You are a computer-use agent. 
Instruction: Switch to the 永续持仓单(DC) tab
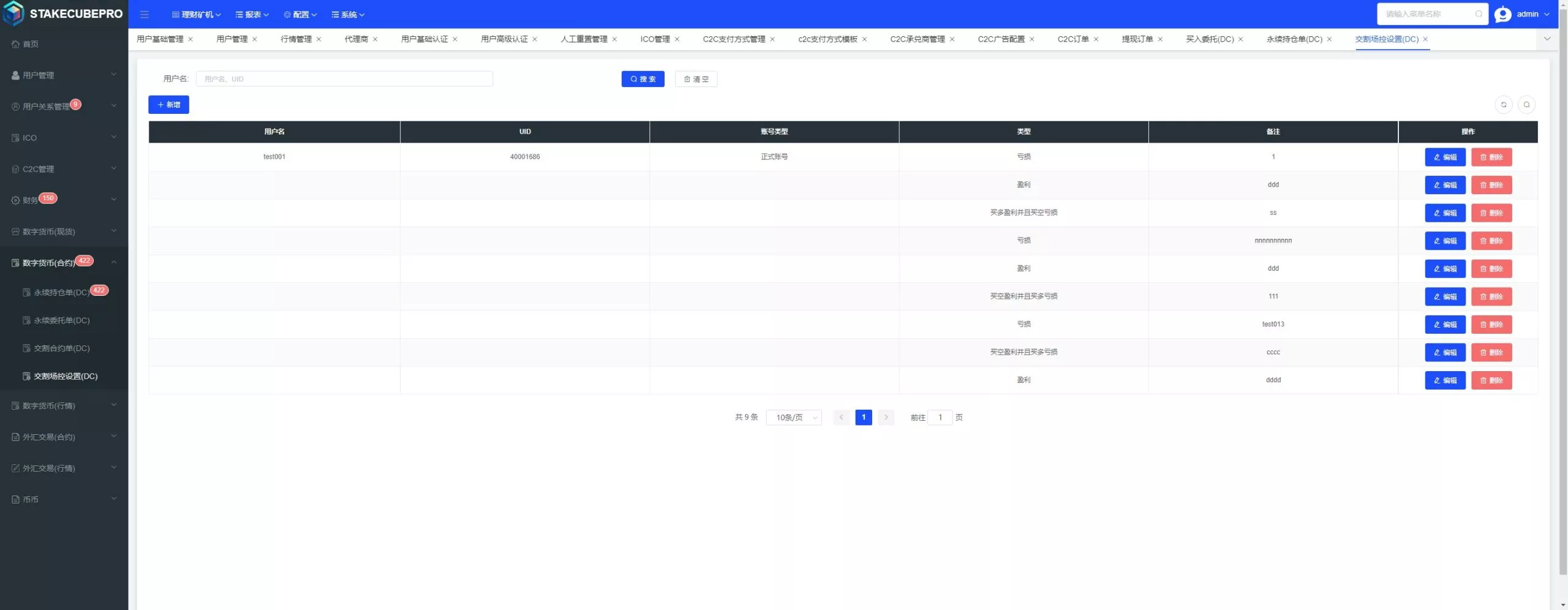pos(1294,39)
